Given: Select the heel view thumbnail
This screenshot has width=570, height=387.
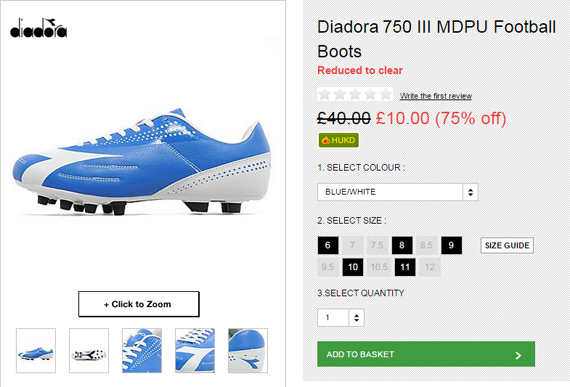Looking at the screenshot, I should click(x=248, y=351).
